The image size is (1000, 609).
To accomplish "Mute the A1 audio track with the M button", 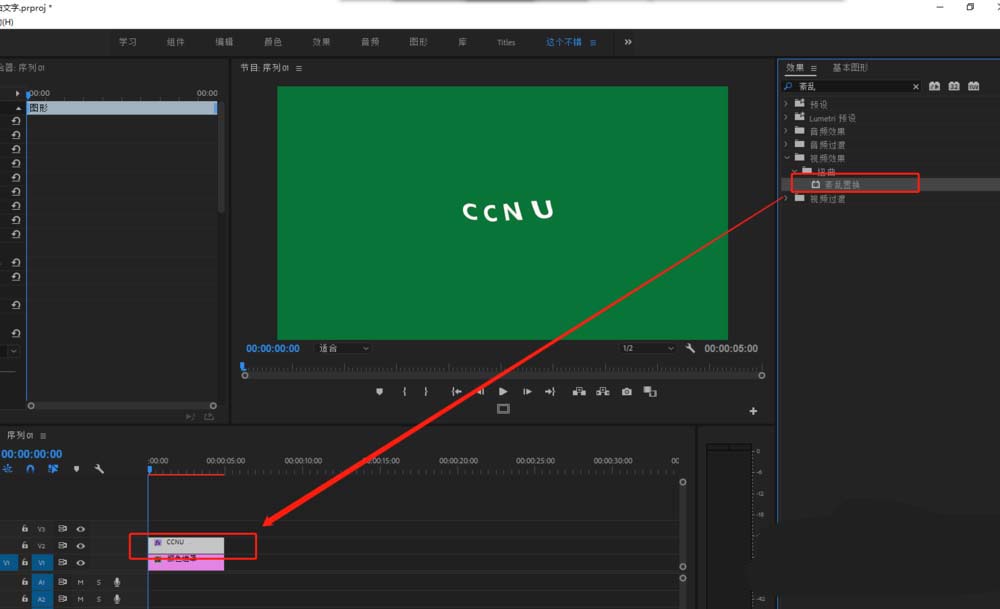I will coord(81,582).
